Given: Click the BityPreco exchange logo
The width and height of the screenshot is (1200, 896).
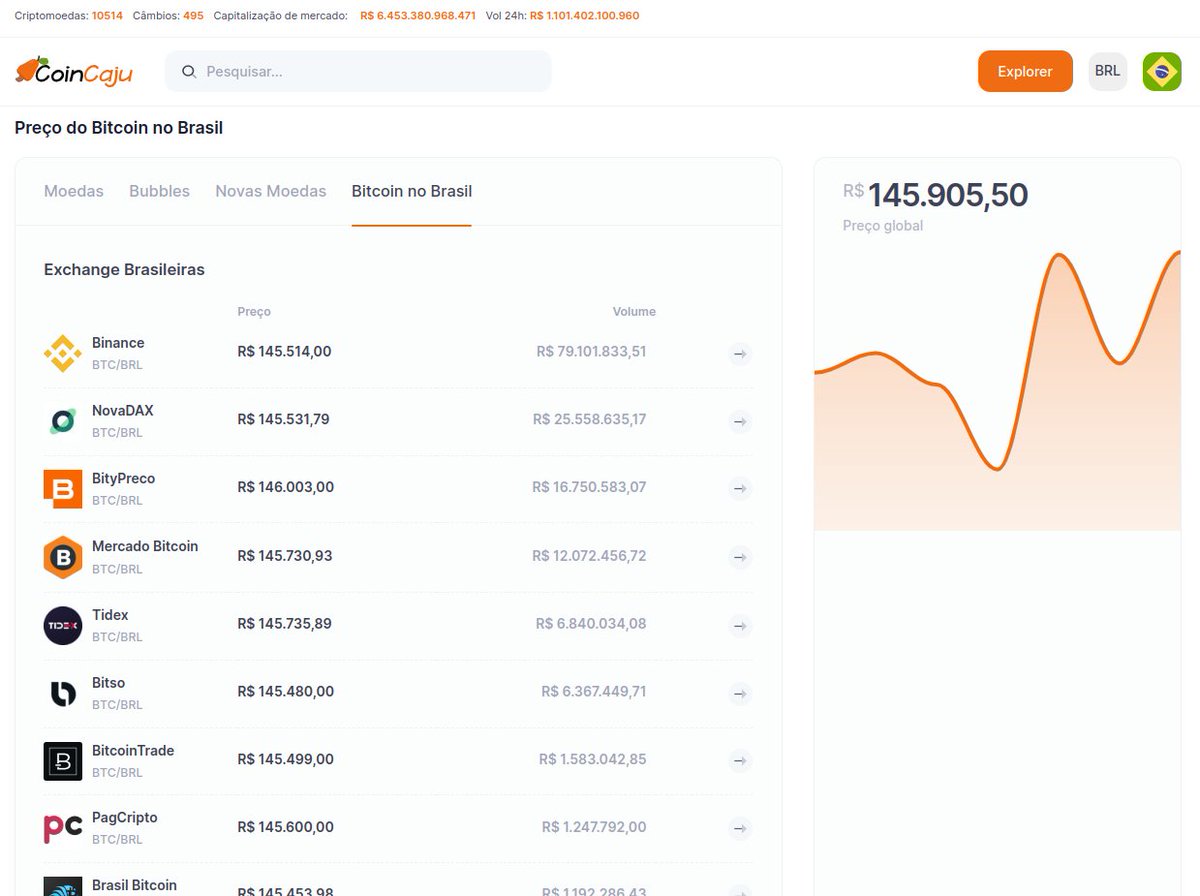Looking at the screenshot, I should pyautogui.click(x=63, y=489).
